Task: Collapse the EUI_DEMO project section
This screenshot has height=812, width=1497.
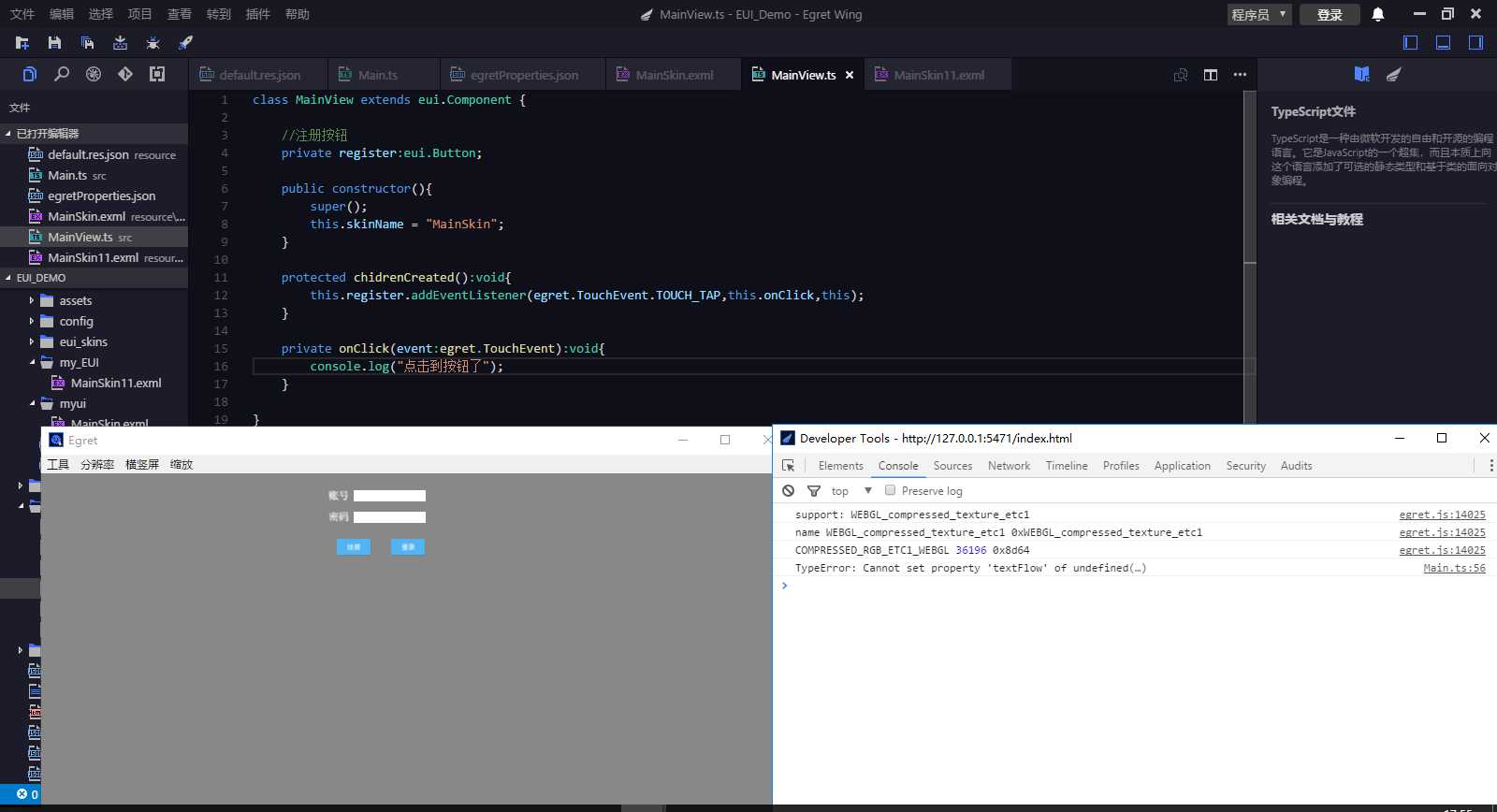Action: pyautogui.click(x=94, y=278)
